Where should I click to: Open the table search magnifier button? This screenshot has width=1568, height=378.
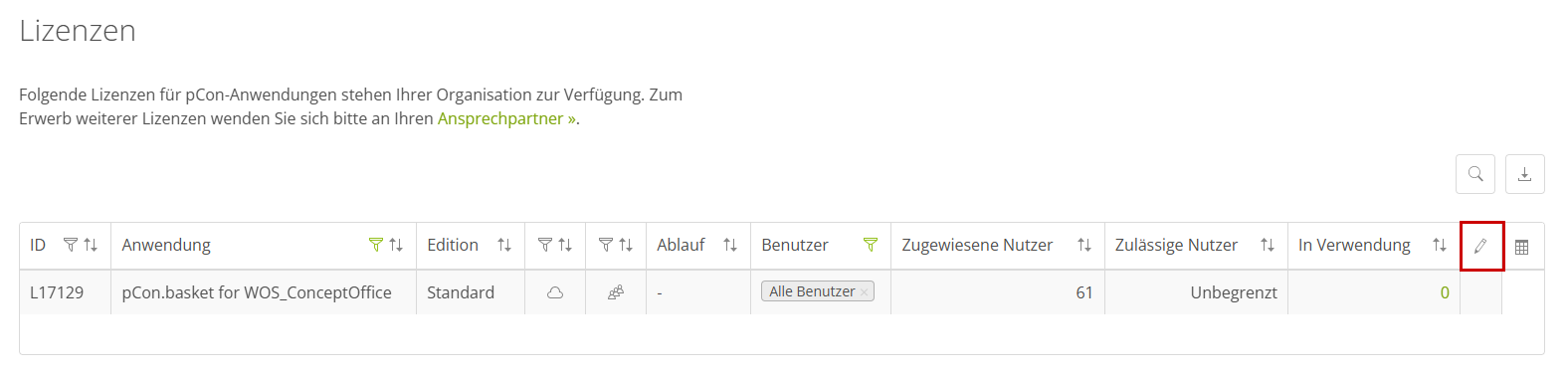point(1475,174)
